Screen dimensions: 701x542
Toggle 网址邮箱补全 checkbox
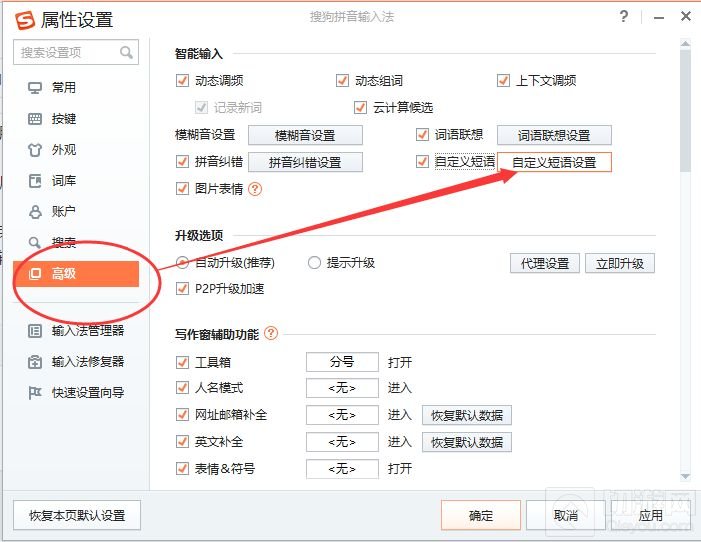click(x=182, y=415)
